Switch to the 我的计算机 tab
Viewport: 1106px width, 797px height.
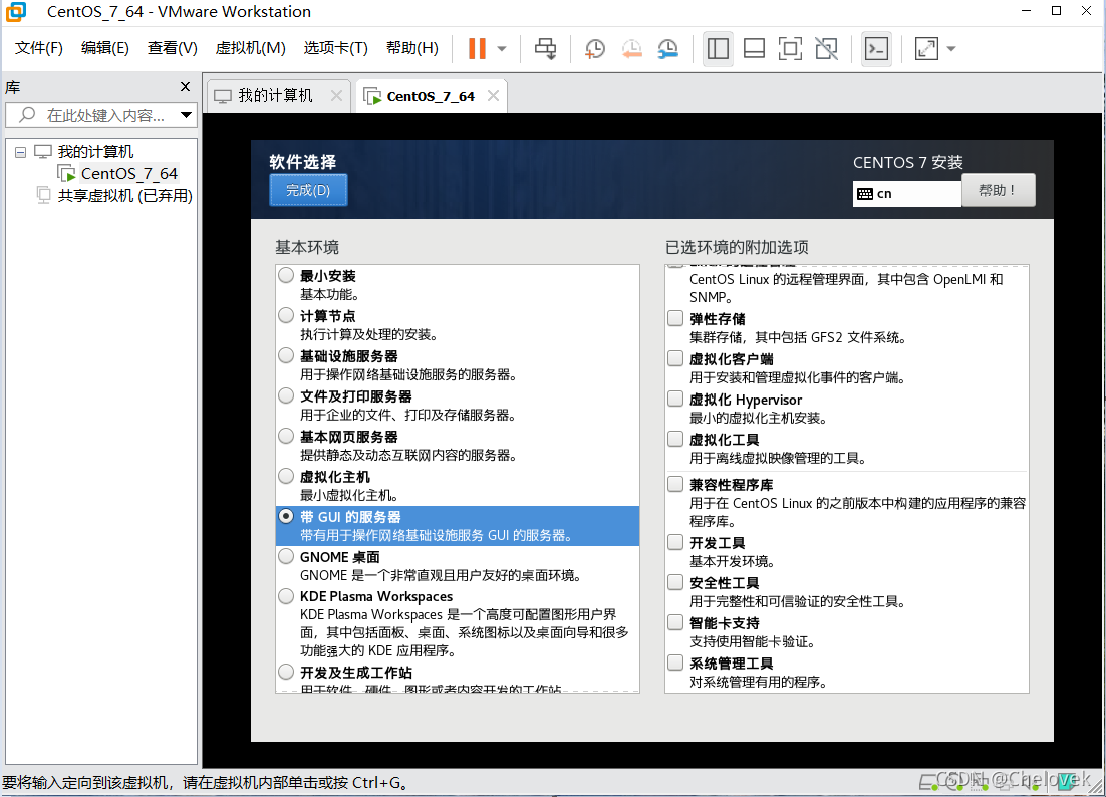[275, 95]
